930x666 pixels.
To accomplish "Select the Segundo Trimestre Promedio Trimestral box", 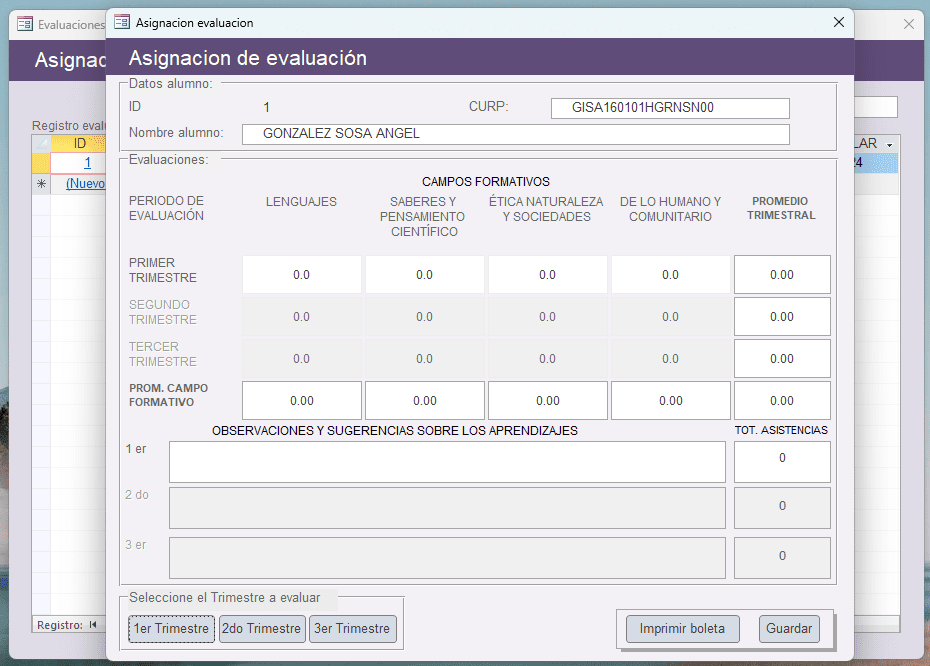I will coord(782,317).
